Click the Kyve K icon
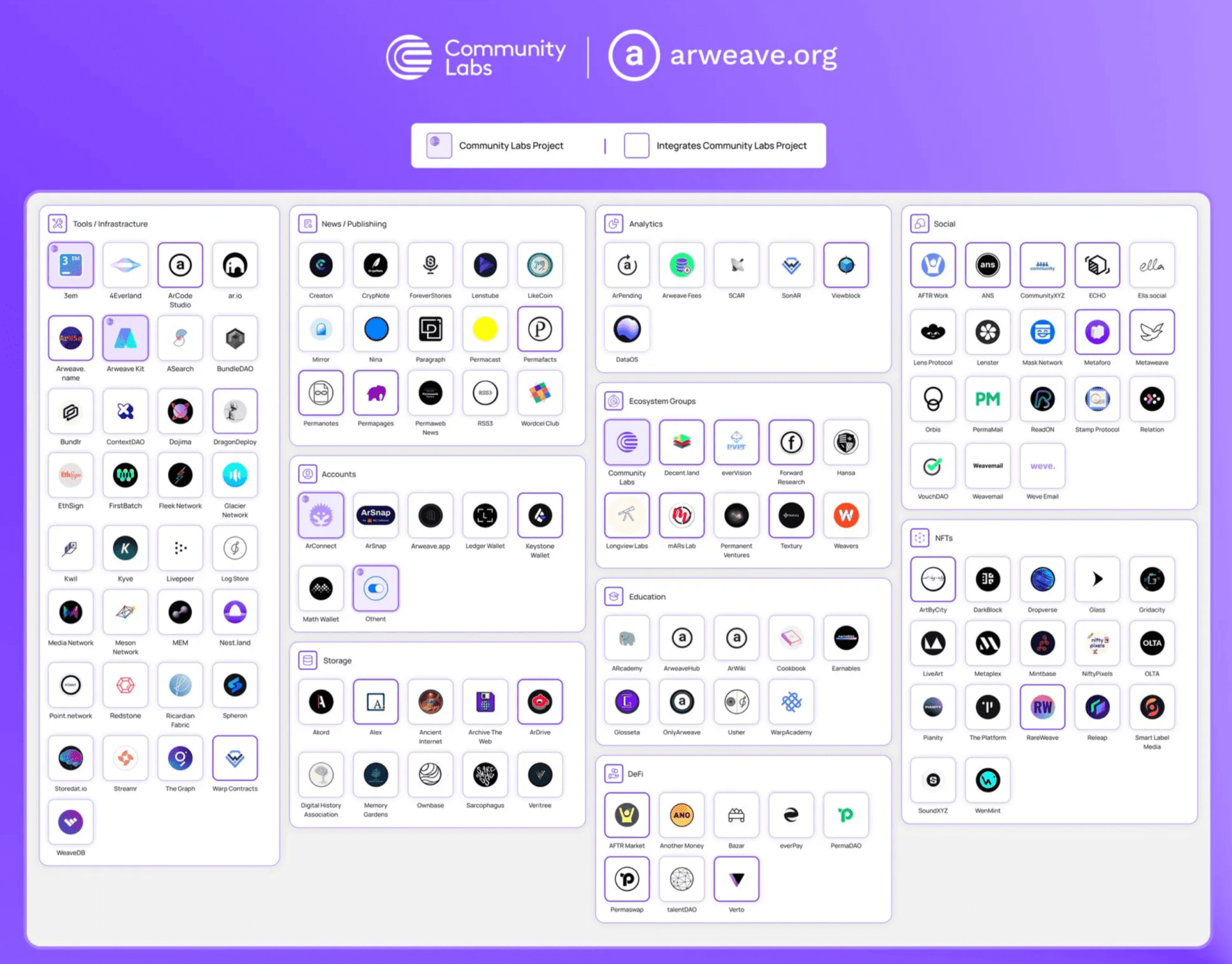 (125, 548)
